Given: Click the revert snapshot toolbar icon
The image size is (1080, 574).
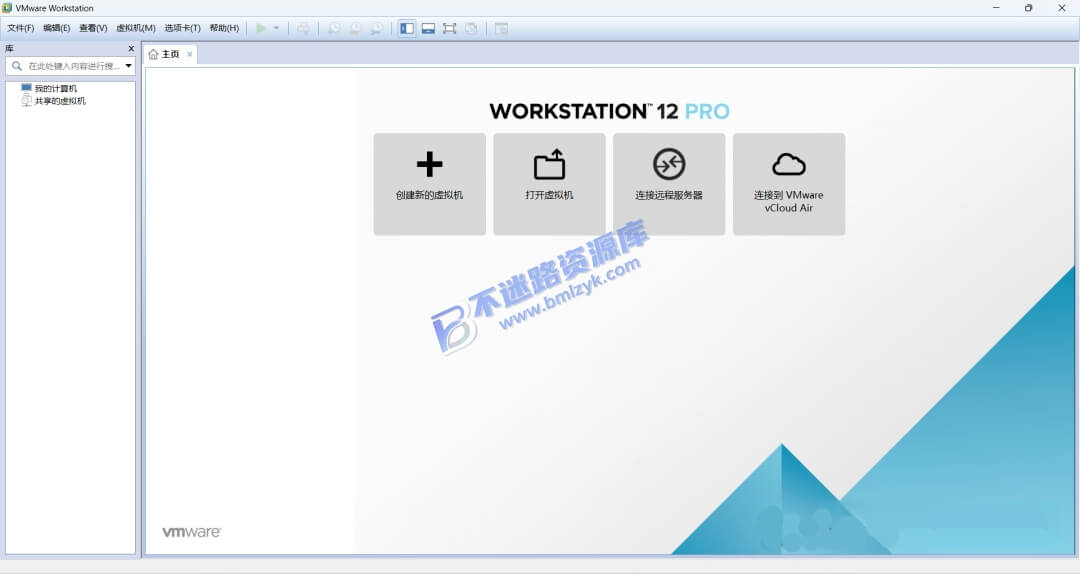Looking at the screenshot, I should (x=355, y=28).
